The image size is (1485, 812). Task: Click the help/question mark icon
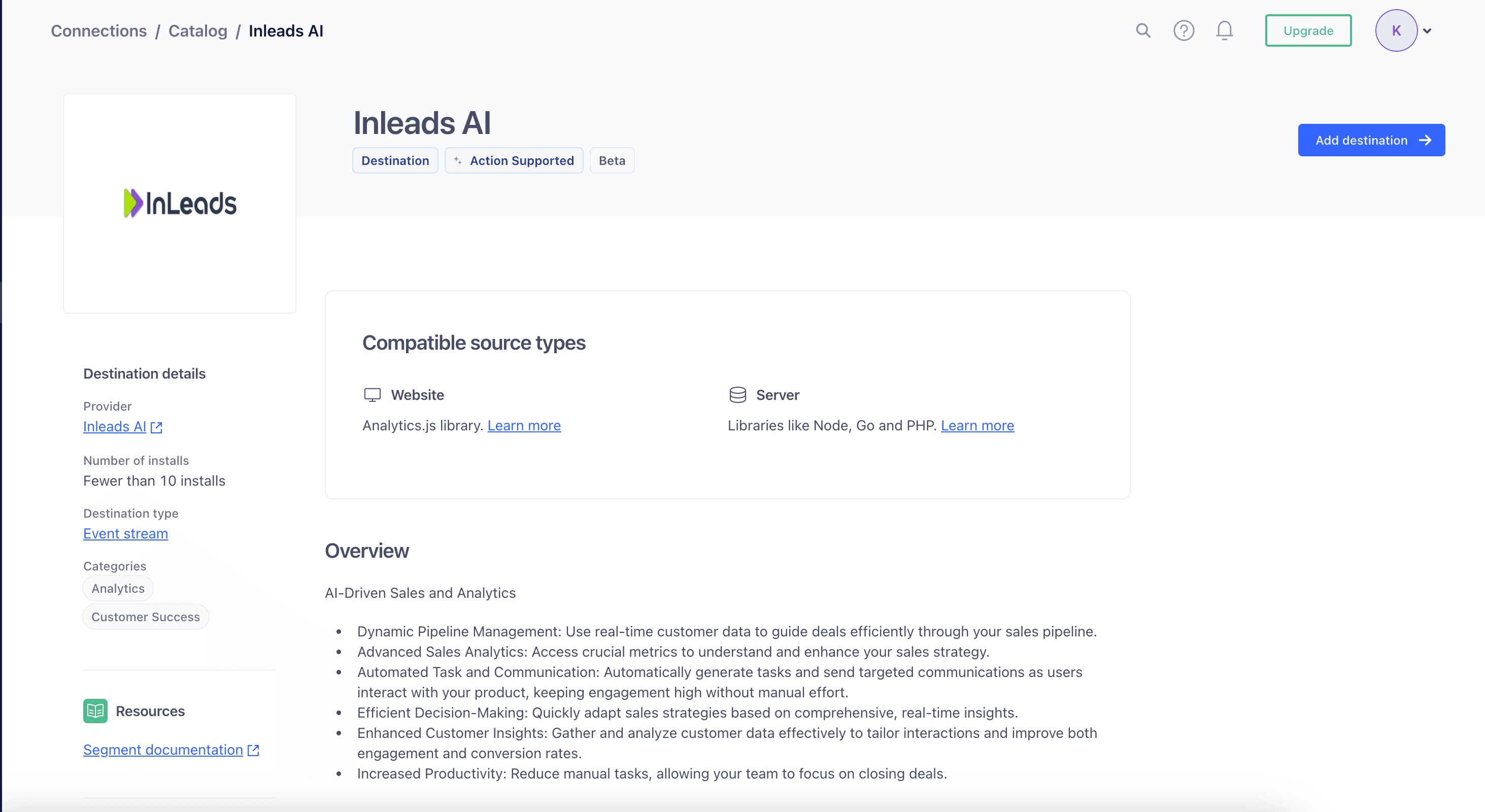click(x=1184, y=30)
